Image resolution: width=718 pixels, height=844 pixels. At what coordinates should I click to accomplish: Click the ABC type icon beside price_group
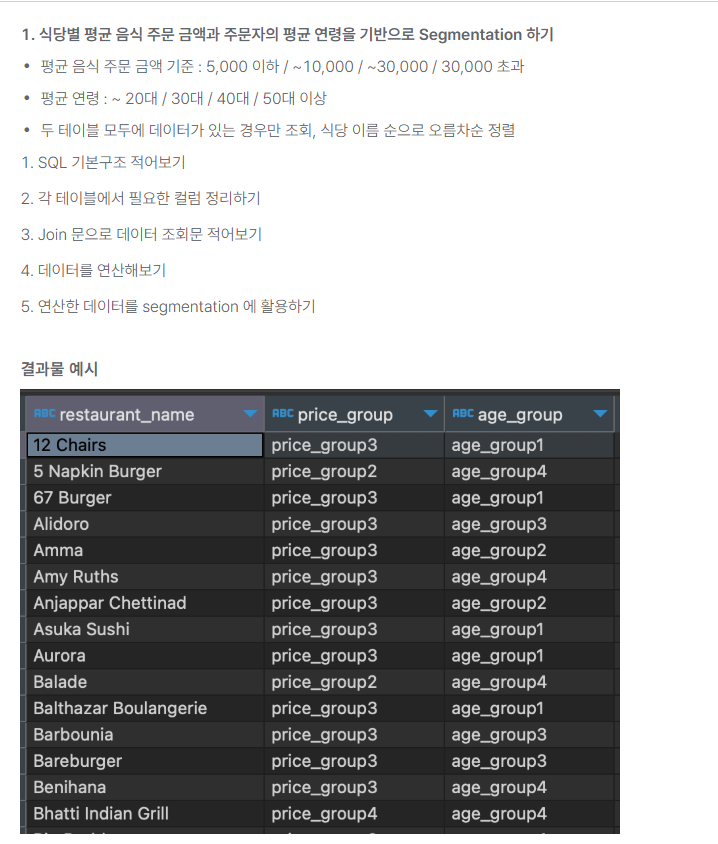(283, 413)
